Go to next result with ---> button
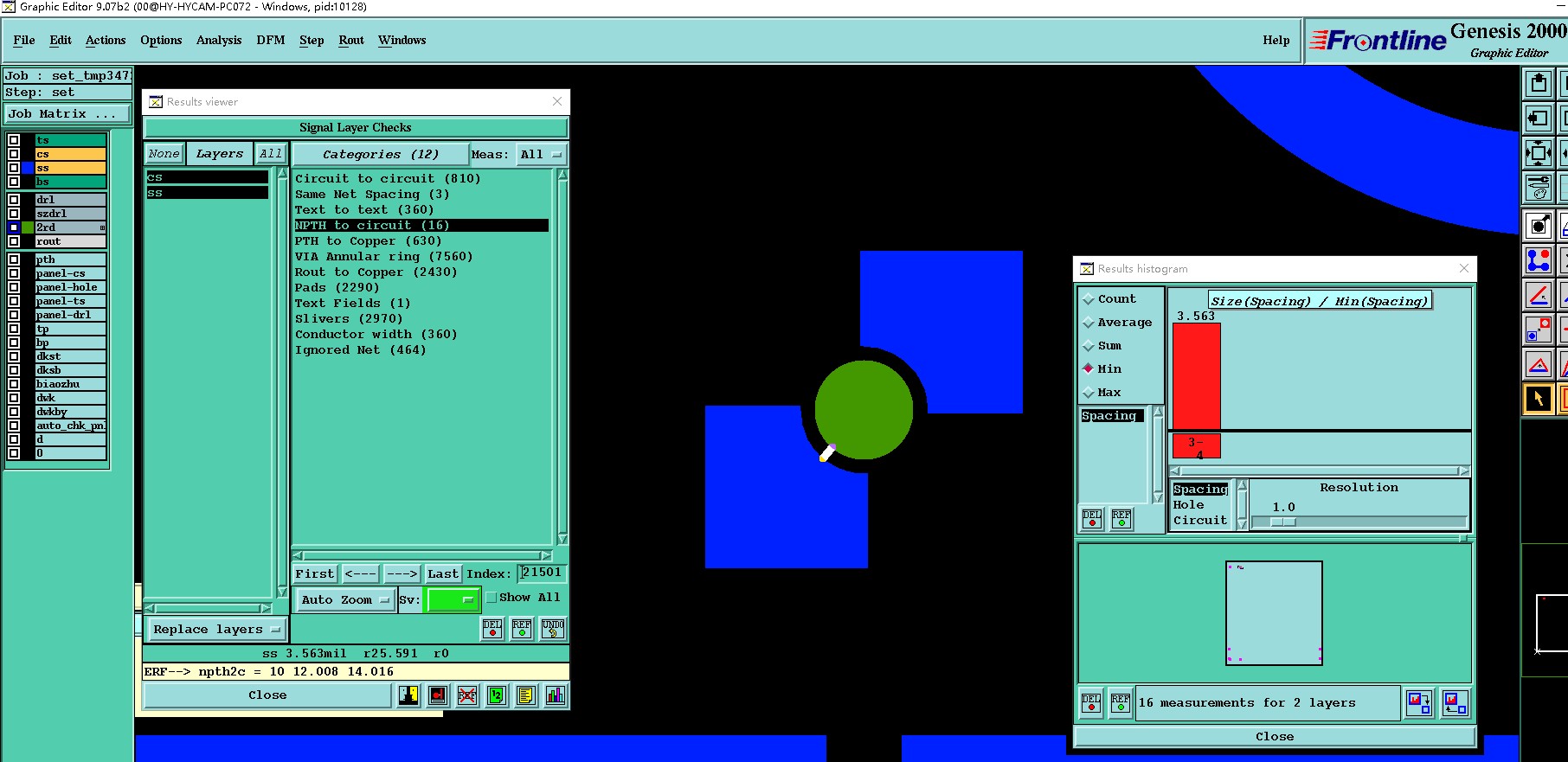The image size is (1568, 762). [402, 574]
